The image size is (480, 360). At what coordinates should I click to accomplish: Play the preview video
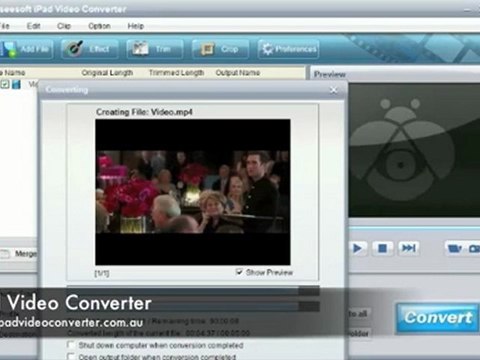pos(357,248)
